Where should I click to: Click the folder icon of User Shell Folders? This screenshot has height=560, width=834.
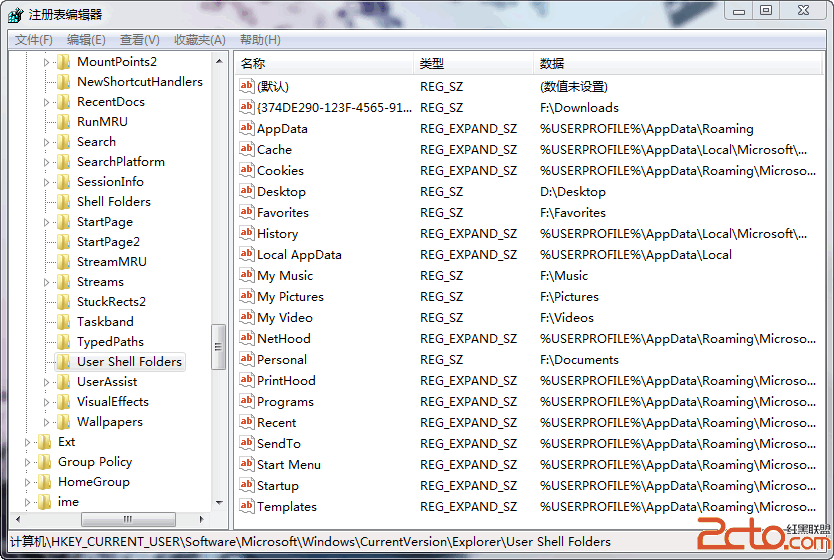click(64, 362)
